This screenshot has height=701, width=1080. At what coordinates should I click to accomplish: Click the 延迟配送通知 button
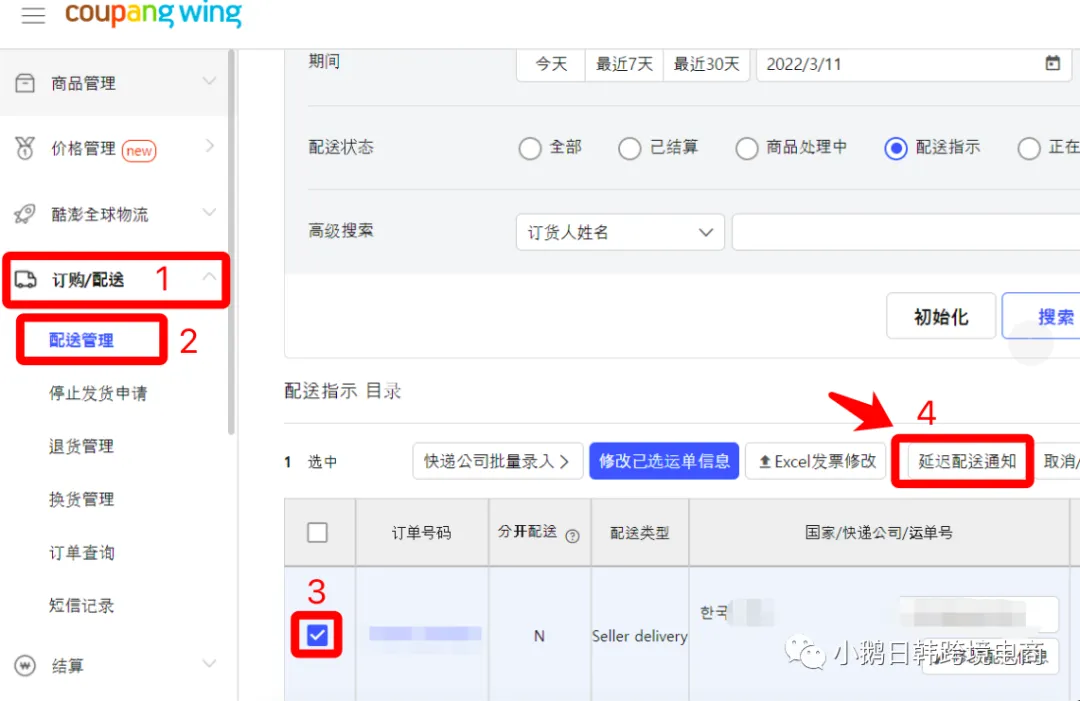pos(966,461)
